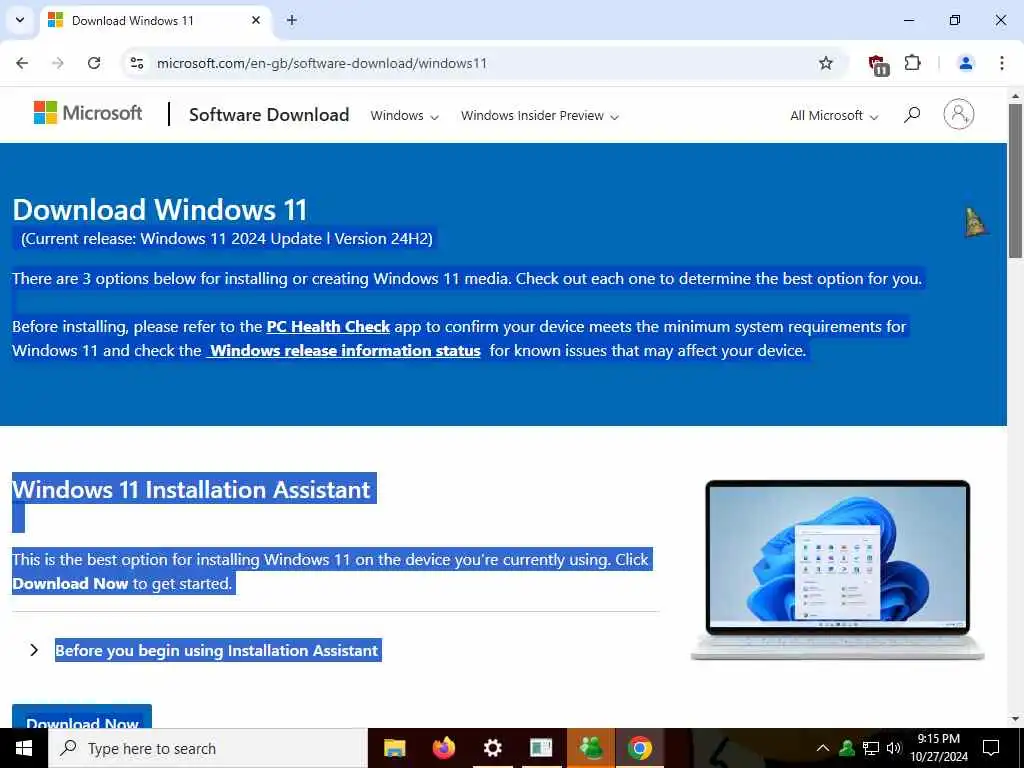Viewport: 1024px width, 768px height.
Task: Open the Software Download home link
Action: 269,115
